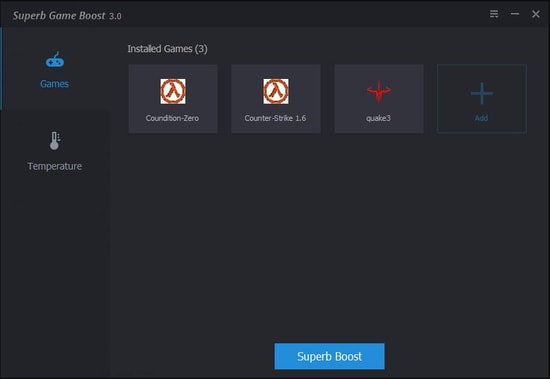
Task: Minimize the Superb Game Boost window
Action: click(x=515, y=14)
